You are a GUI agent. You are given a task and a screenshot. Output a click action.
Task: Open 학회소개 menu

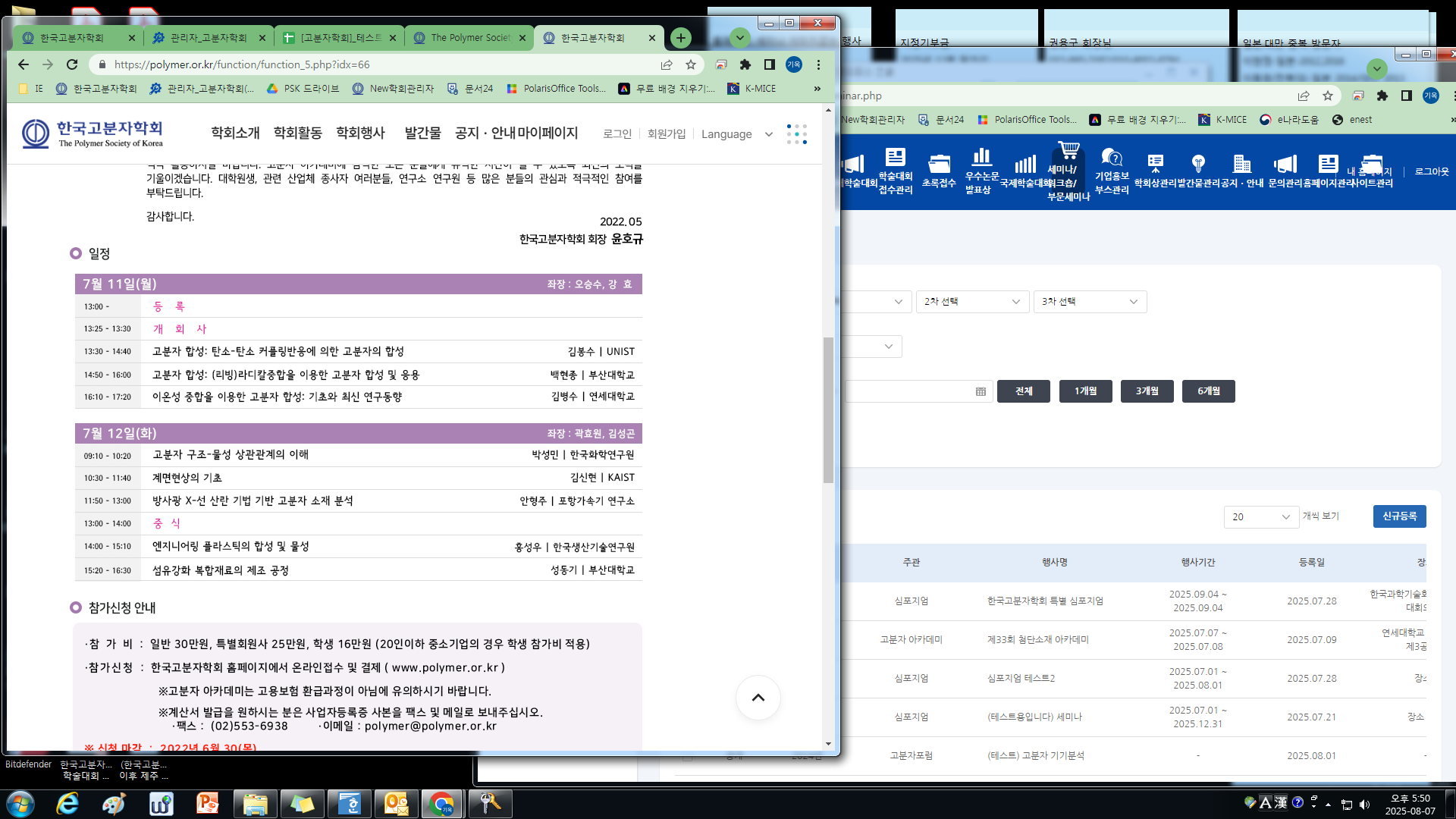235,133
